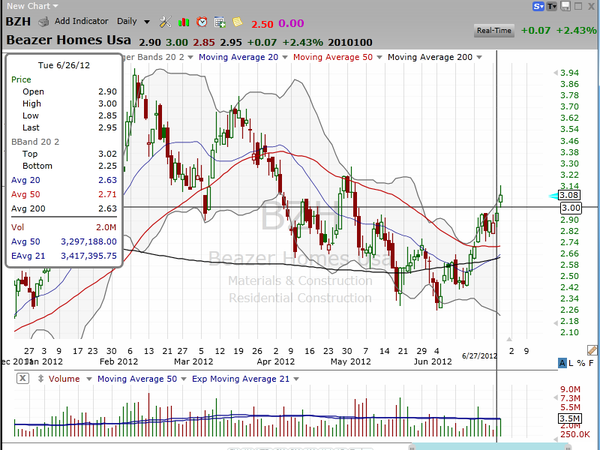
Task: Select the % percent scale mode
Action: click(581, 363)
